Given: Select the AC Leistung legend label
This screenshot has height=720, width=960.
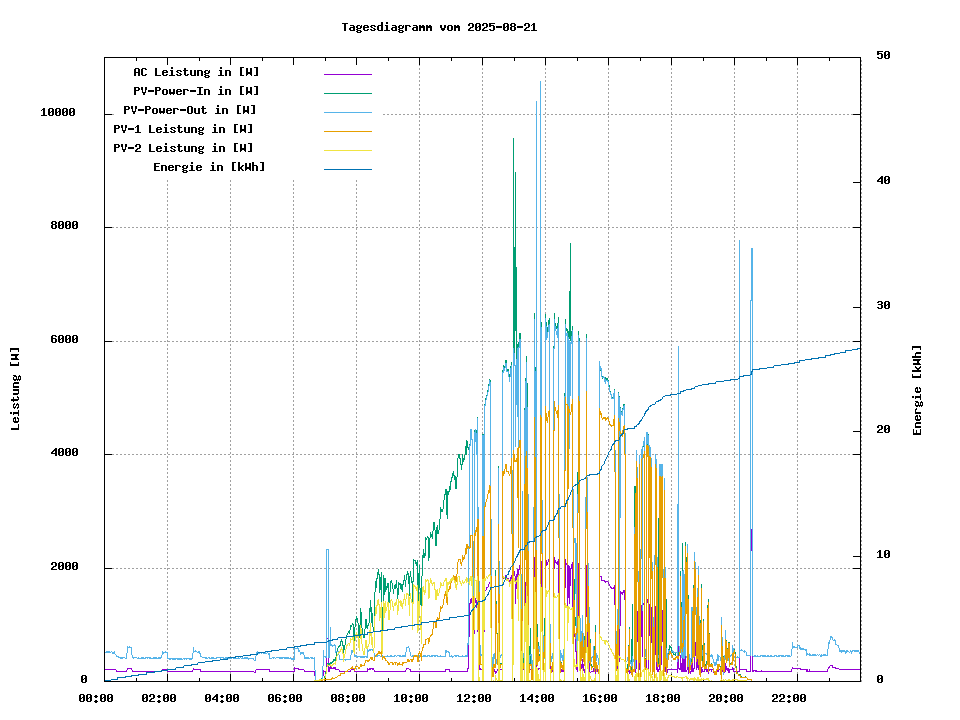Looking at the screenshot, I should (196, 72).
